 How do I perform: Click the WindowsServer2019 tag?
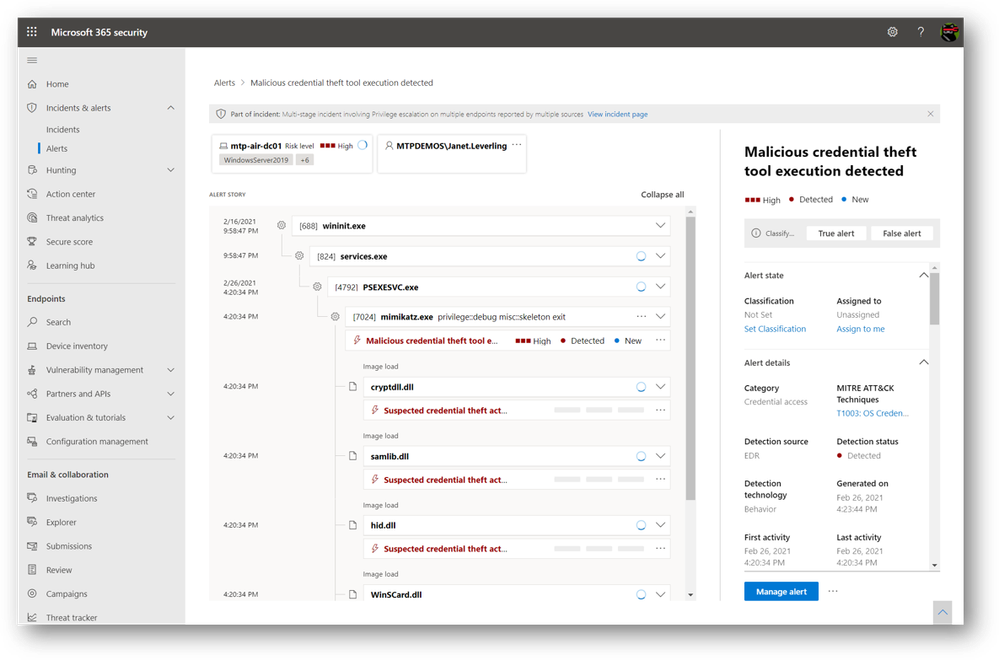point(255,160)
